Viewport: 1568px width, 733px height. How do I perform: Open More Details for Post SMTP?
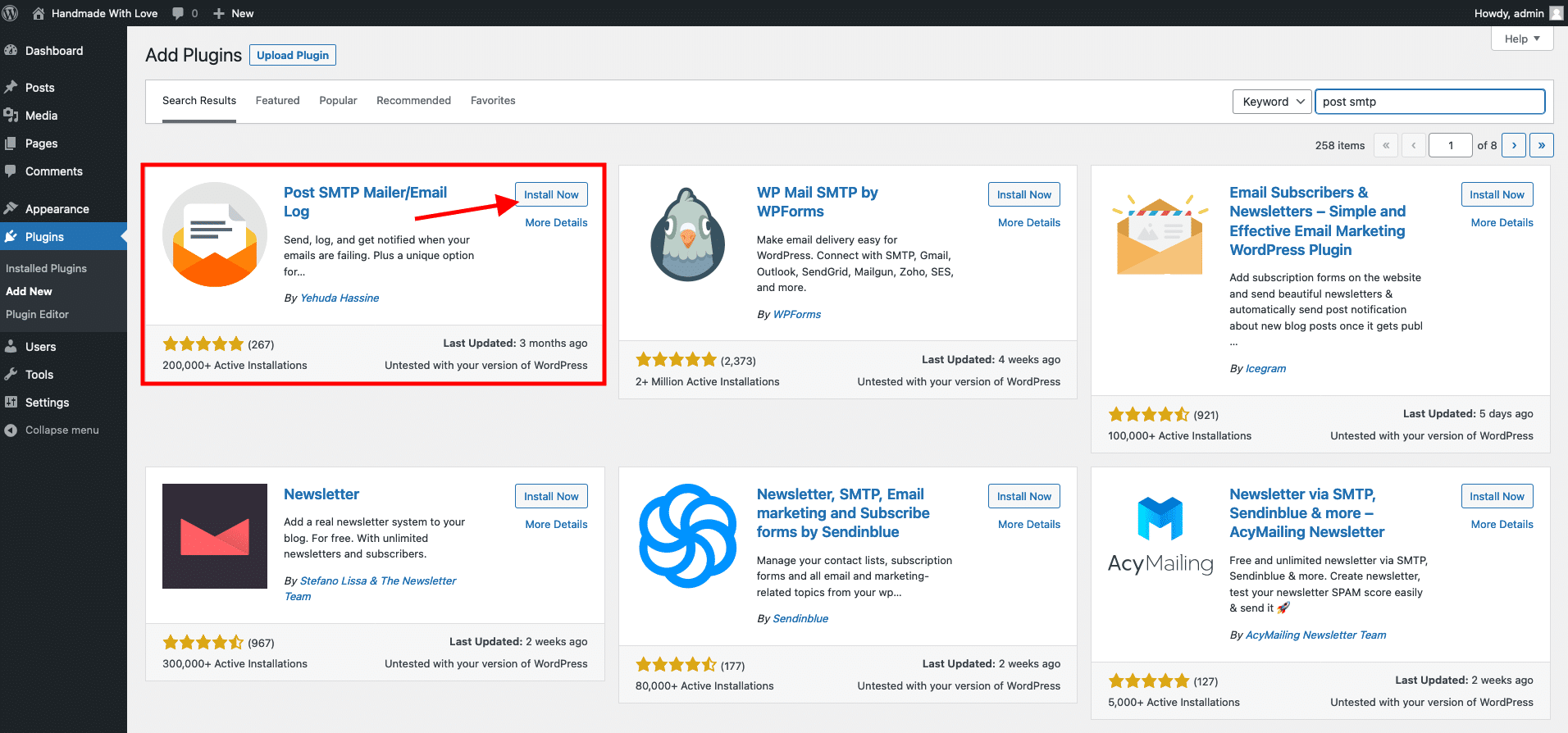click(x=557, y=222)
